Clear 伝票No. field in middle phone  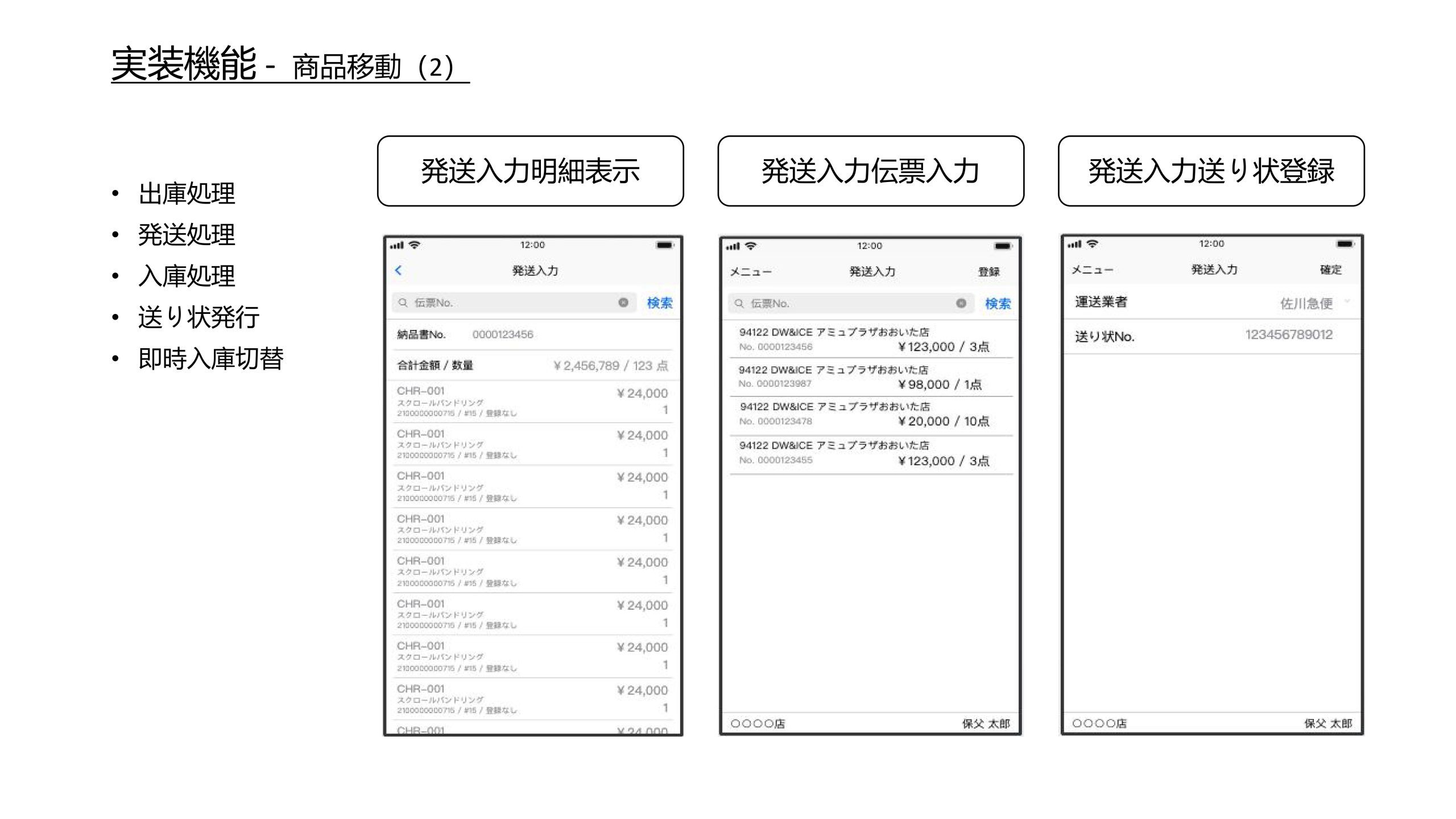tap(961, 304)
